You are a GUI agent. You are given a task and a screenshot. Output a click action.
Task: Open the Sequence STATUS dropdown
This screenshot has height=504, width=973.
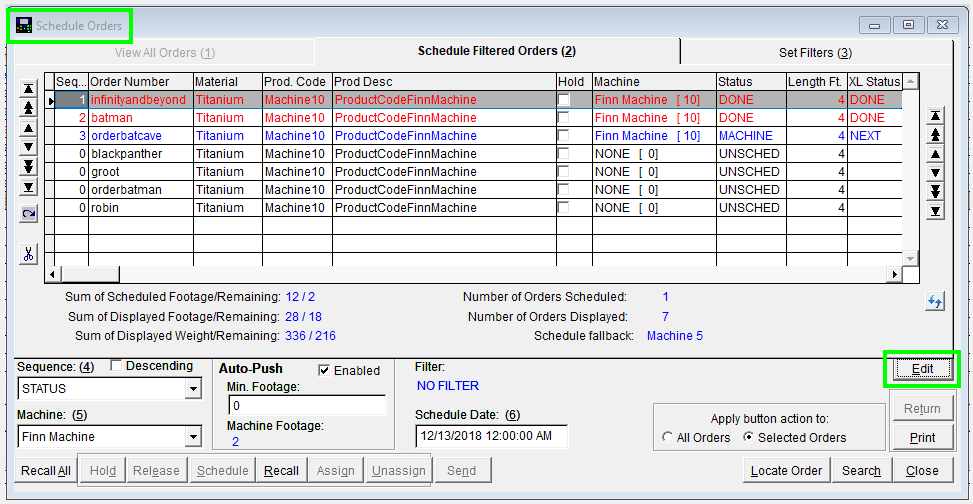(x=194, y=390)
